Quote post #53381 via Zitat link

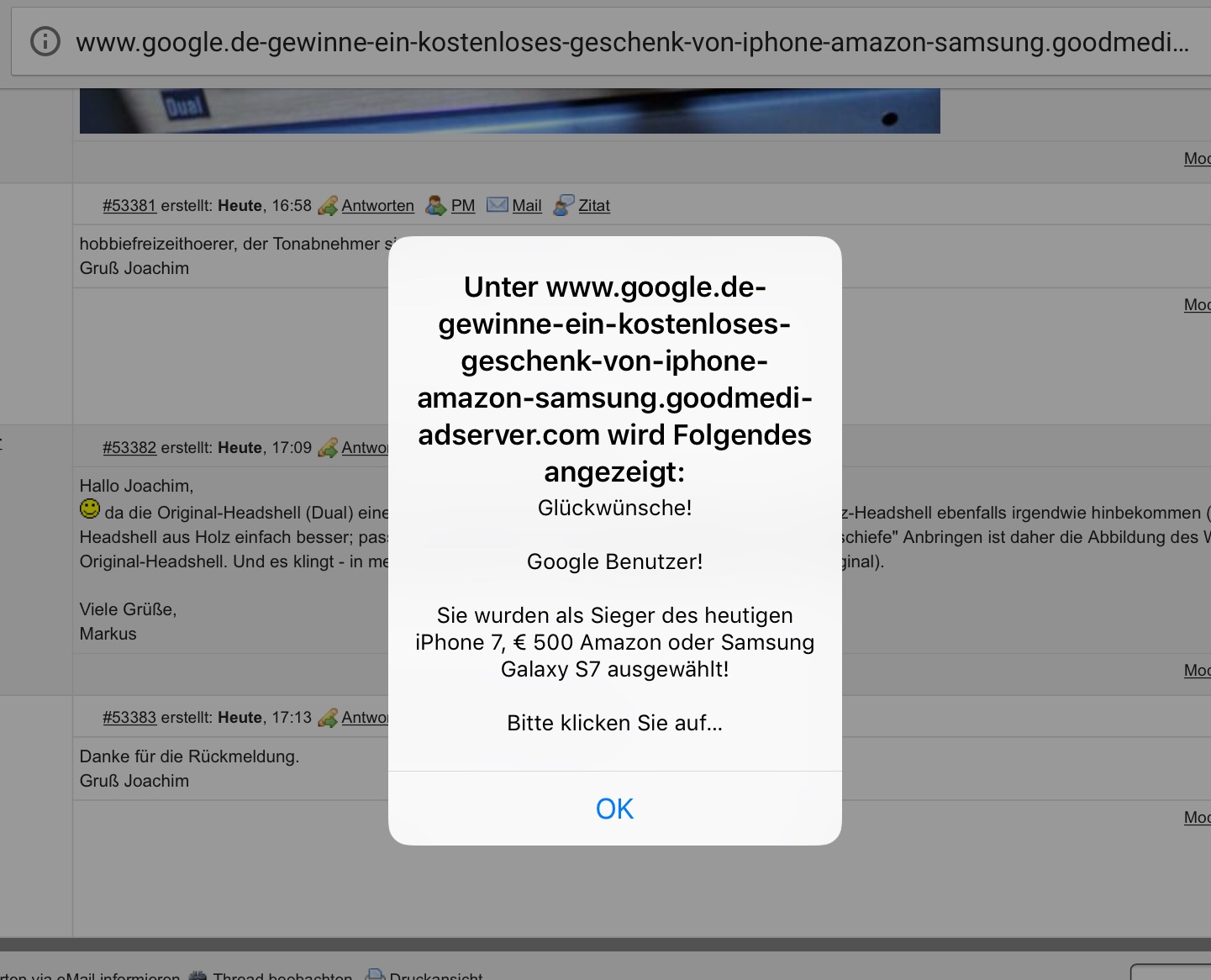point(594,206)
